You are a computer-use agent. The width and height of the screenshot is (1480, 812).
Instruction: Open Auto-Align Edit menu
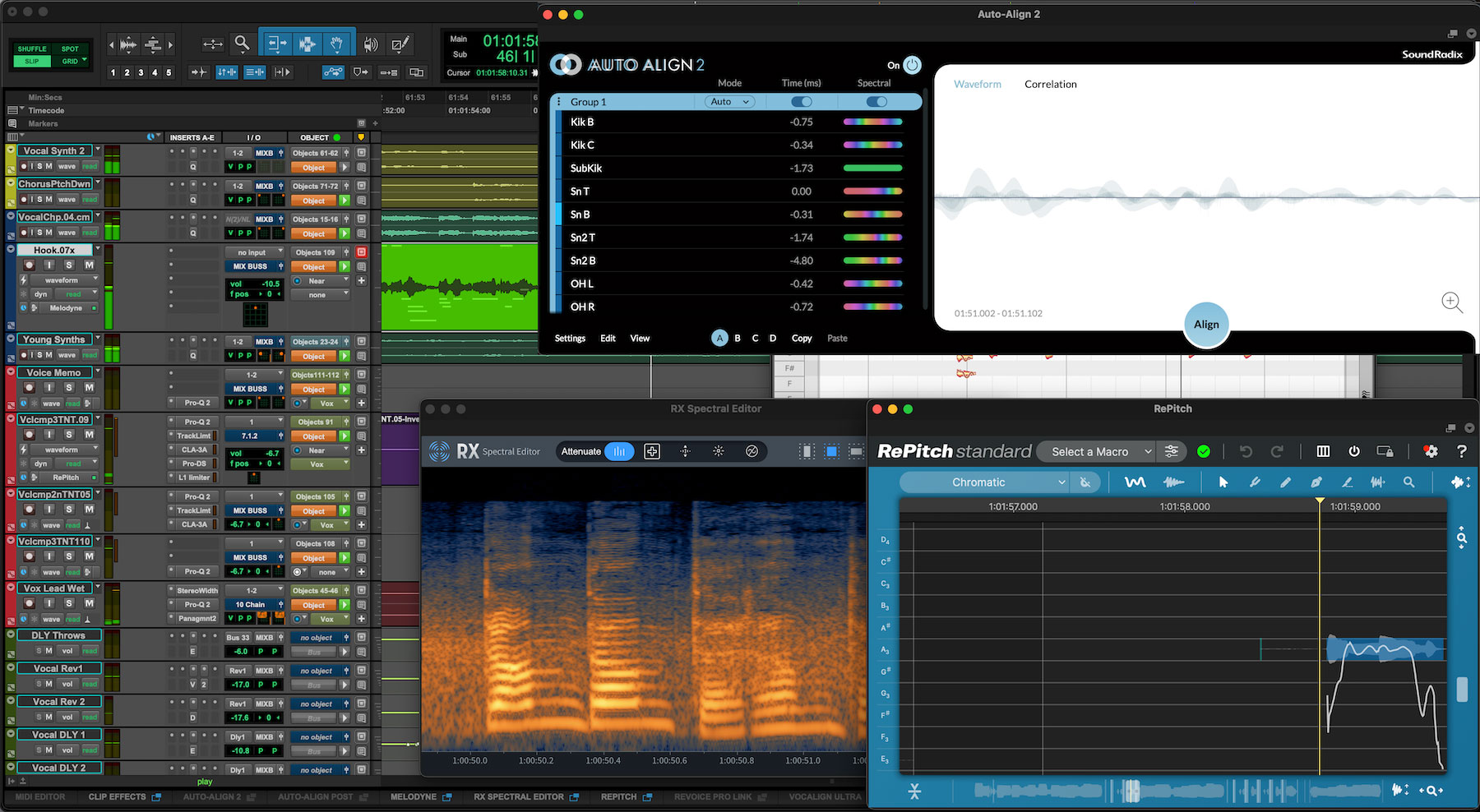tap(608, 338)
